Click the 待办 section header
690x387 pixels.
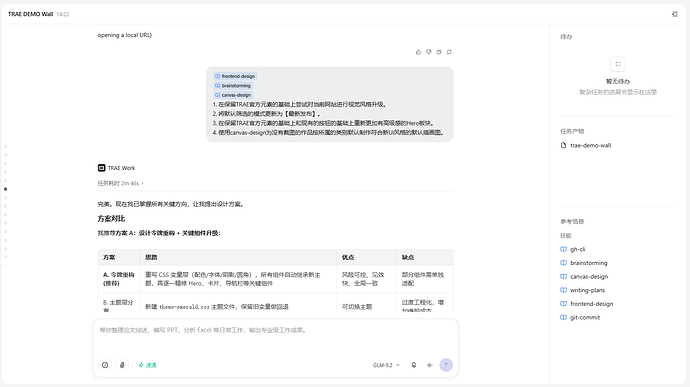566,37
